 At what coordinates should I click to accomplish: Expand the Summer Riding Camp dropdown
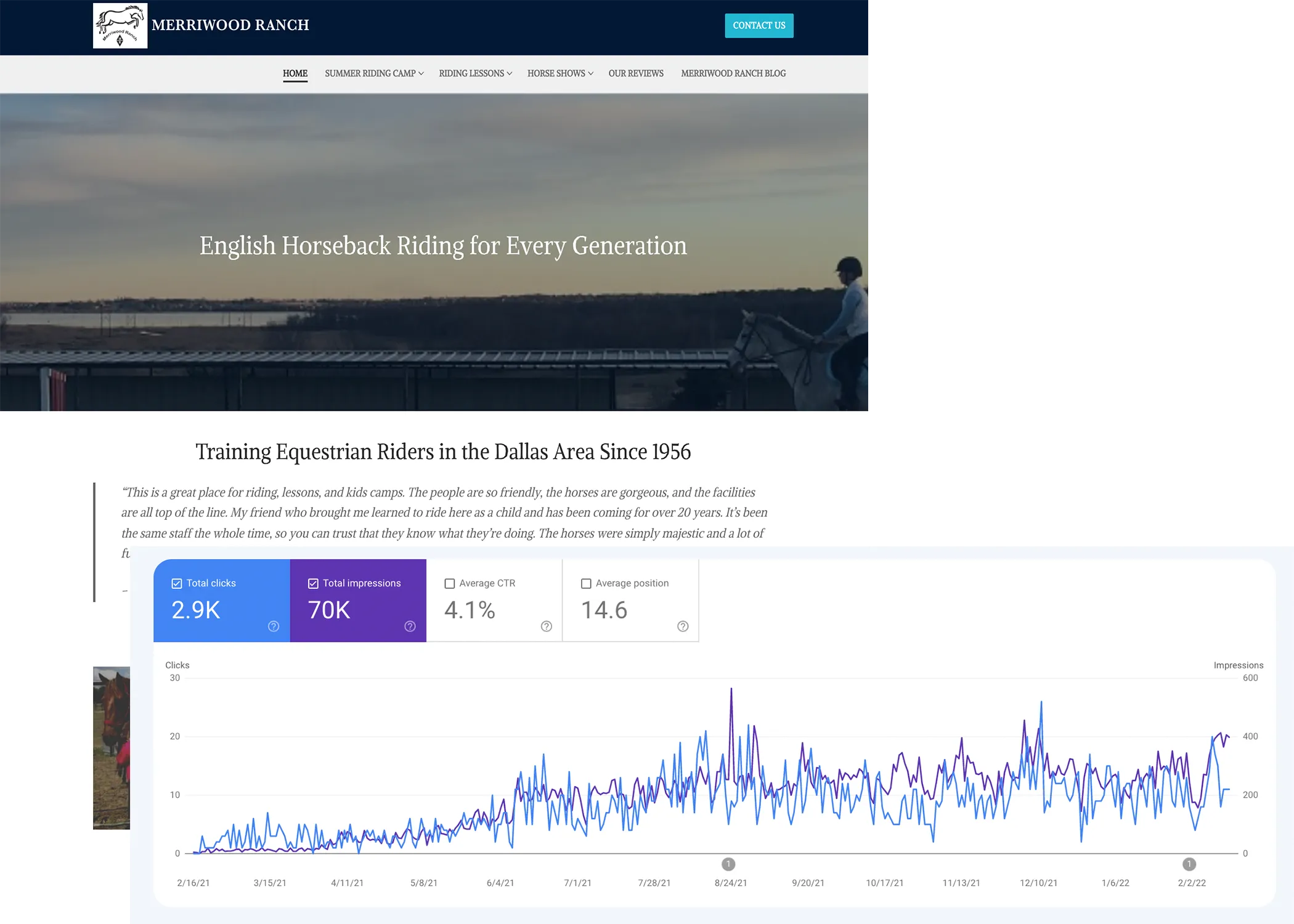[x=374, y=73]
